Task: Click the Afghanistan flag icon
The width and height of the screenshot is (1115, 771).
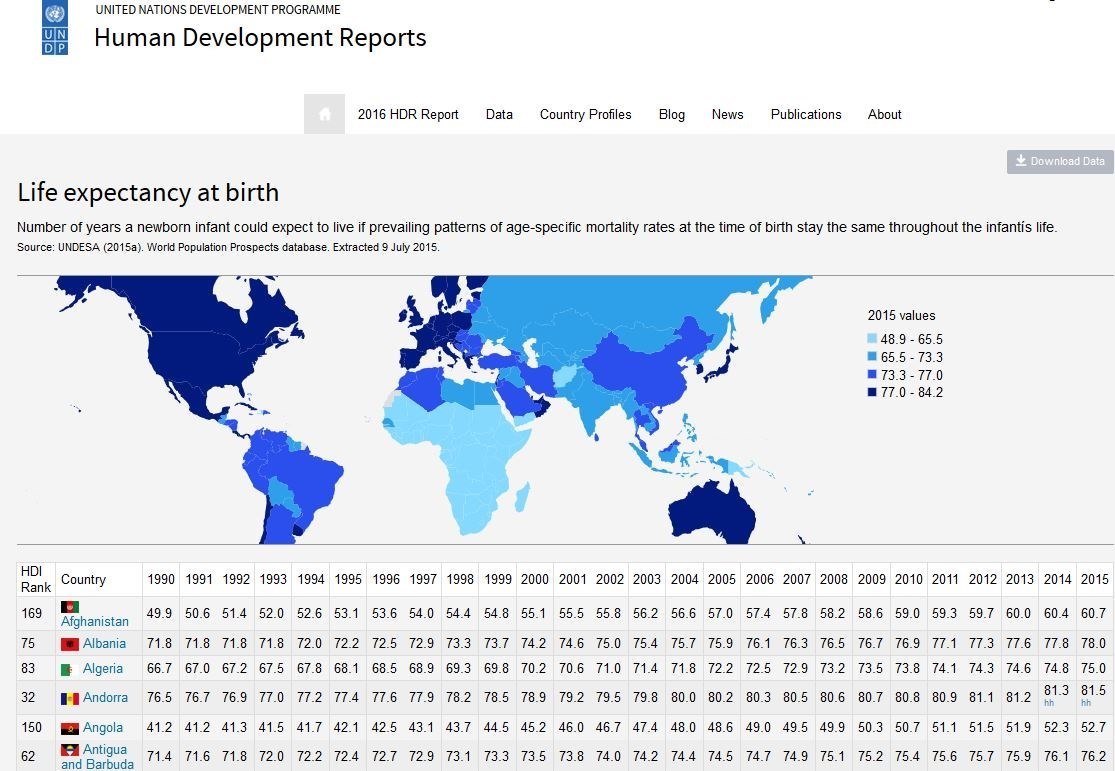Action: pyautogui.click(x=70, y=607)
